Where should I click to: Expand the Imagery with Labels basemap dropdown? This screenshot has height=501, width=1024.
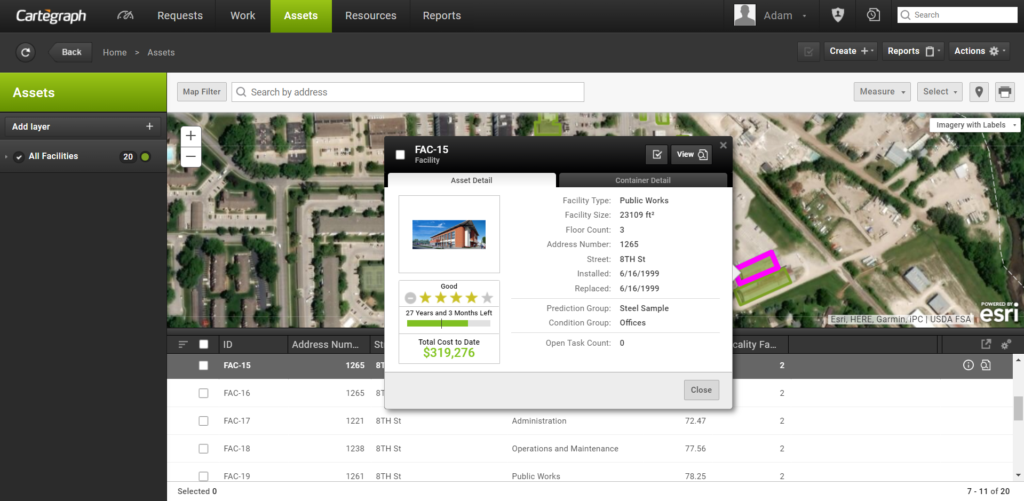pos(973,125)
